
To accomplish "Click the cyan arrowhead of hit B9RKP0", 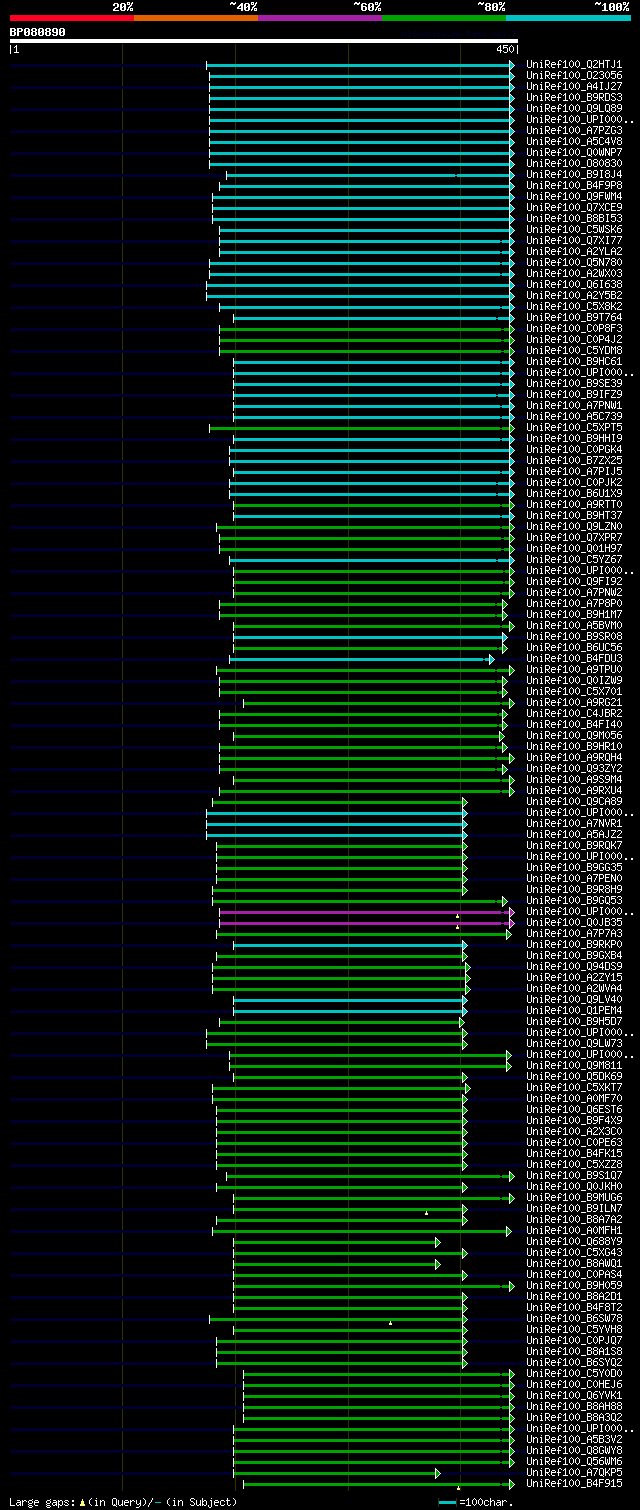I will pos(464,945).
